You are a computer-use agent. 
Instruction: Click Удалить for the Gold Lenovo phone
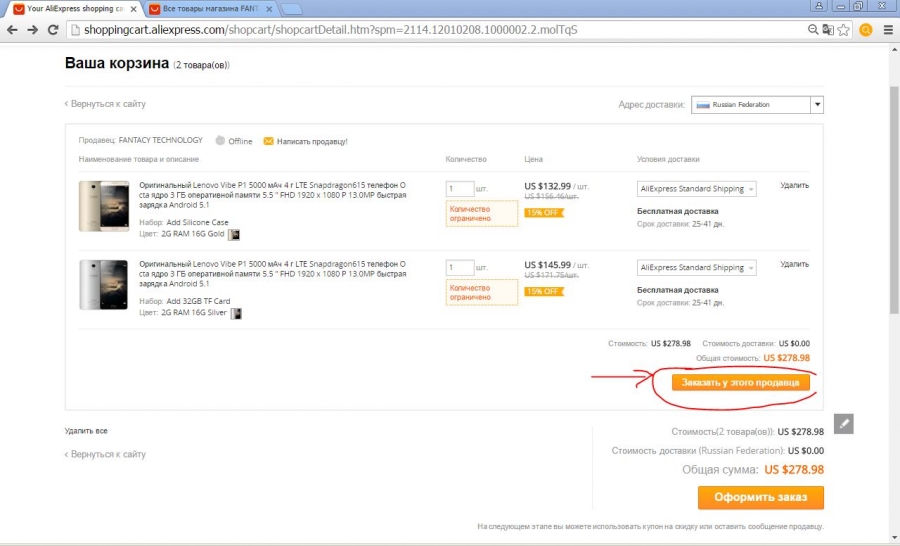794,185
